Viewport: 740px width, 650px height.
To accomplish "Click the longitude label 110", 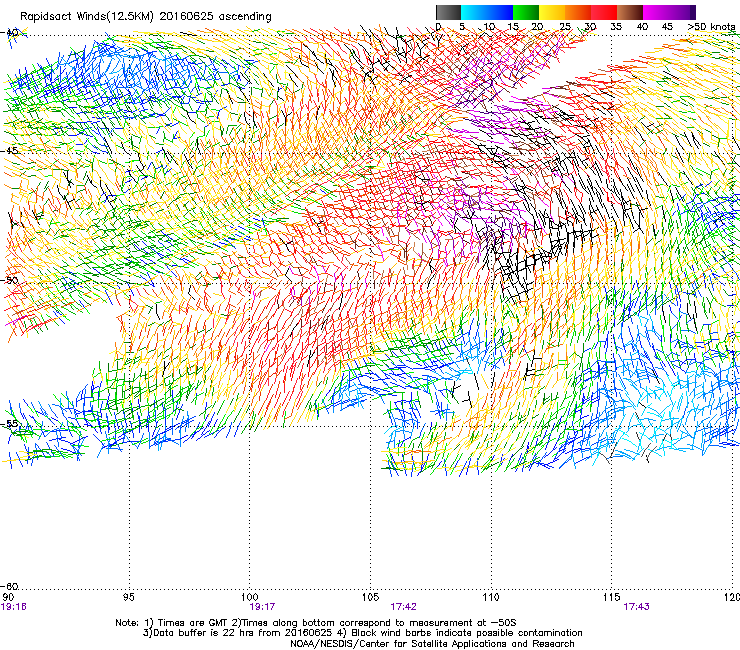I will pyautogui.click(x=491, y=598).
